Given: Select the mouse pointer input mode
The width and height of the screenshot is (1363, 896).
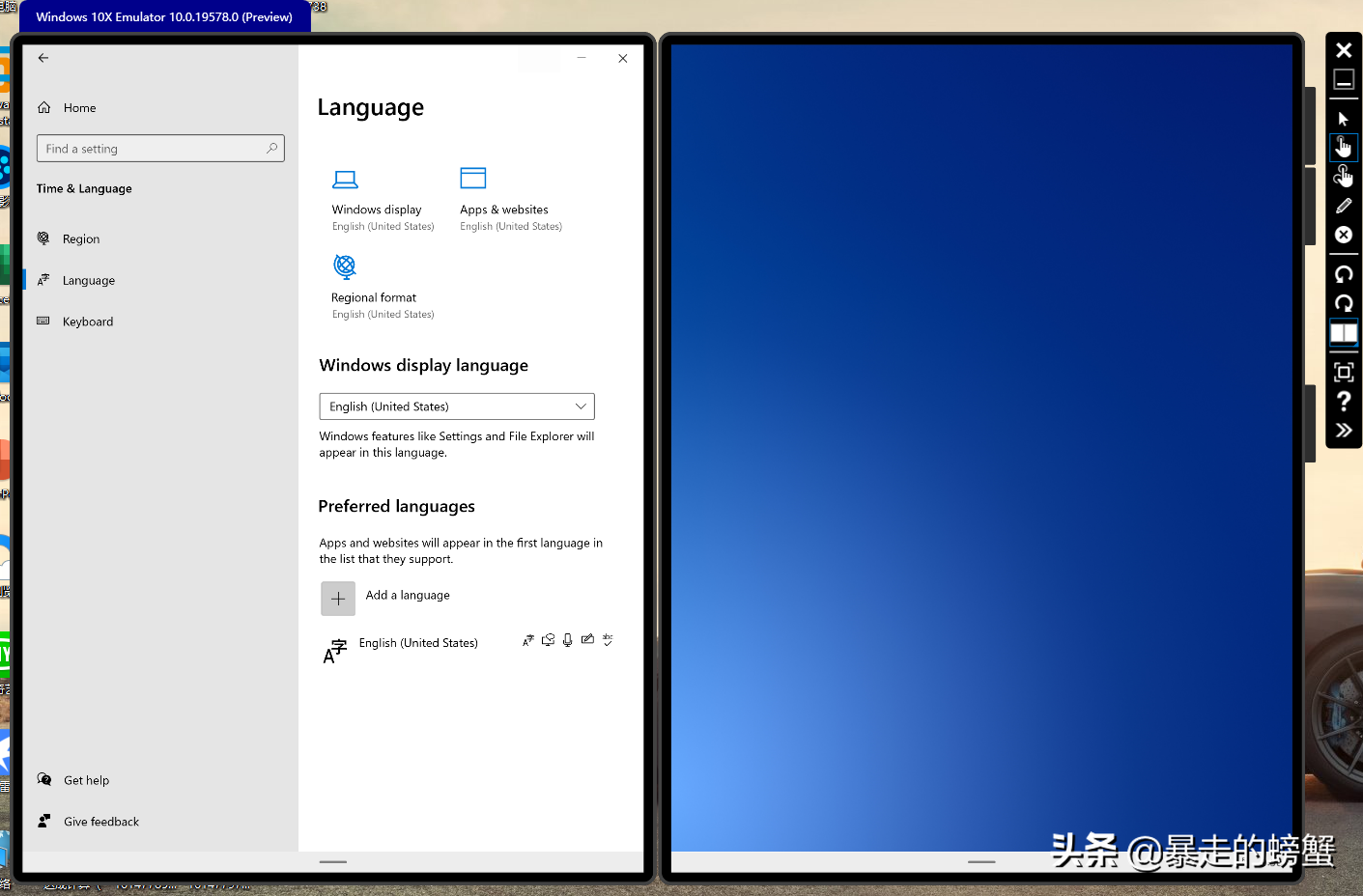Looking at the screenshot, I should point(1344,119).
